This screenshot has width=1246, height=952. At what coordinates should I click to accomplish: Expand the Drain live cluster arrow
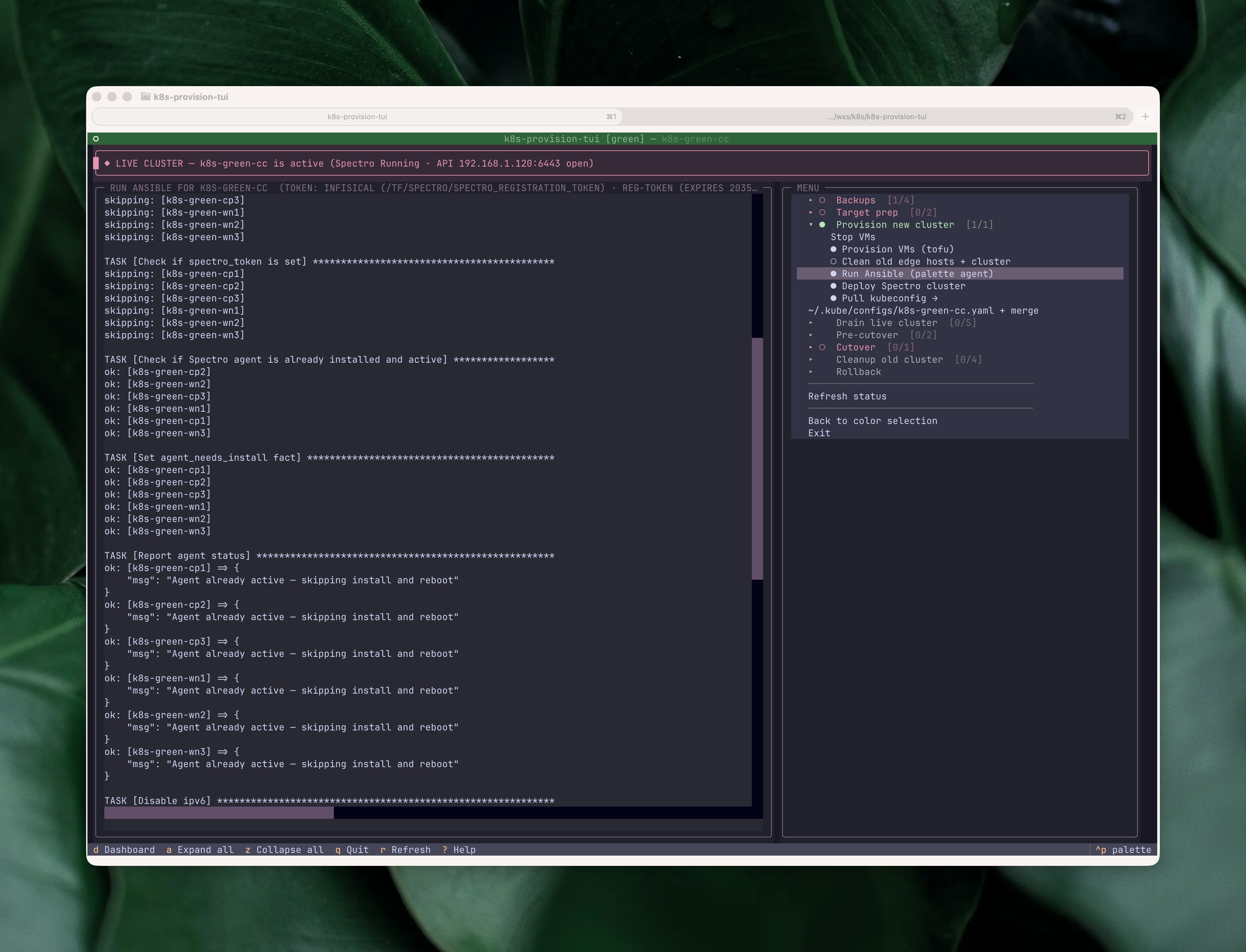coord(811,323)
